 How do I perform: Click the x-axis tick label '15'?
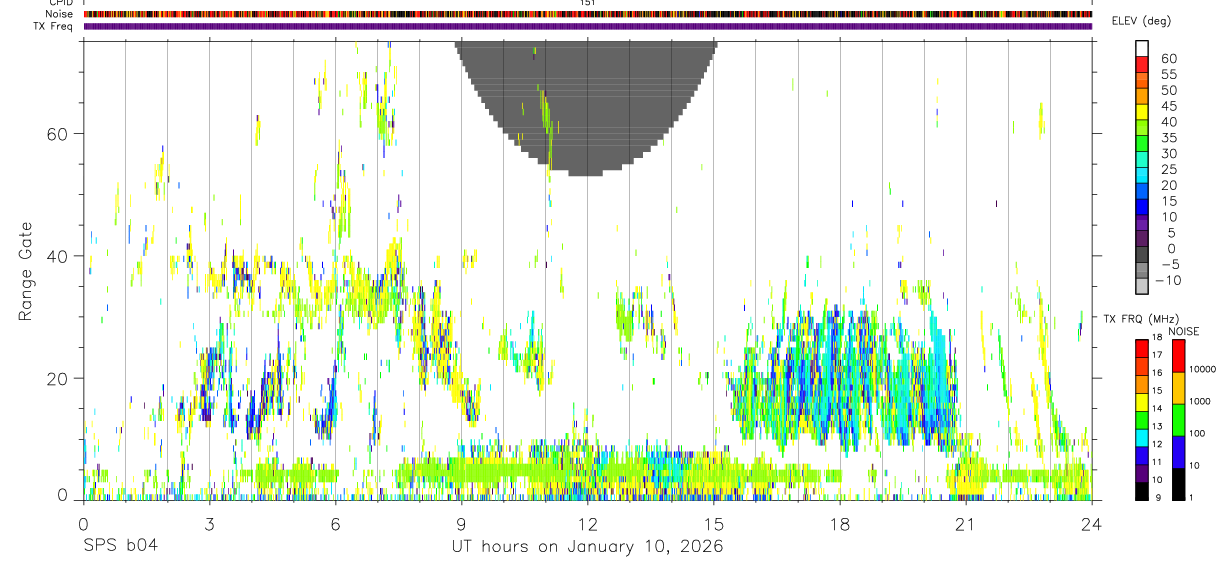(x=713, y=524)
